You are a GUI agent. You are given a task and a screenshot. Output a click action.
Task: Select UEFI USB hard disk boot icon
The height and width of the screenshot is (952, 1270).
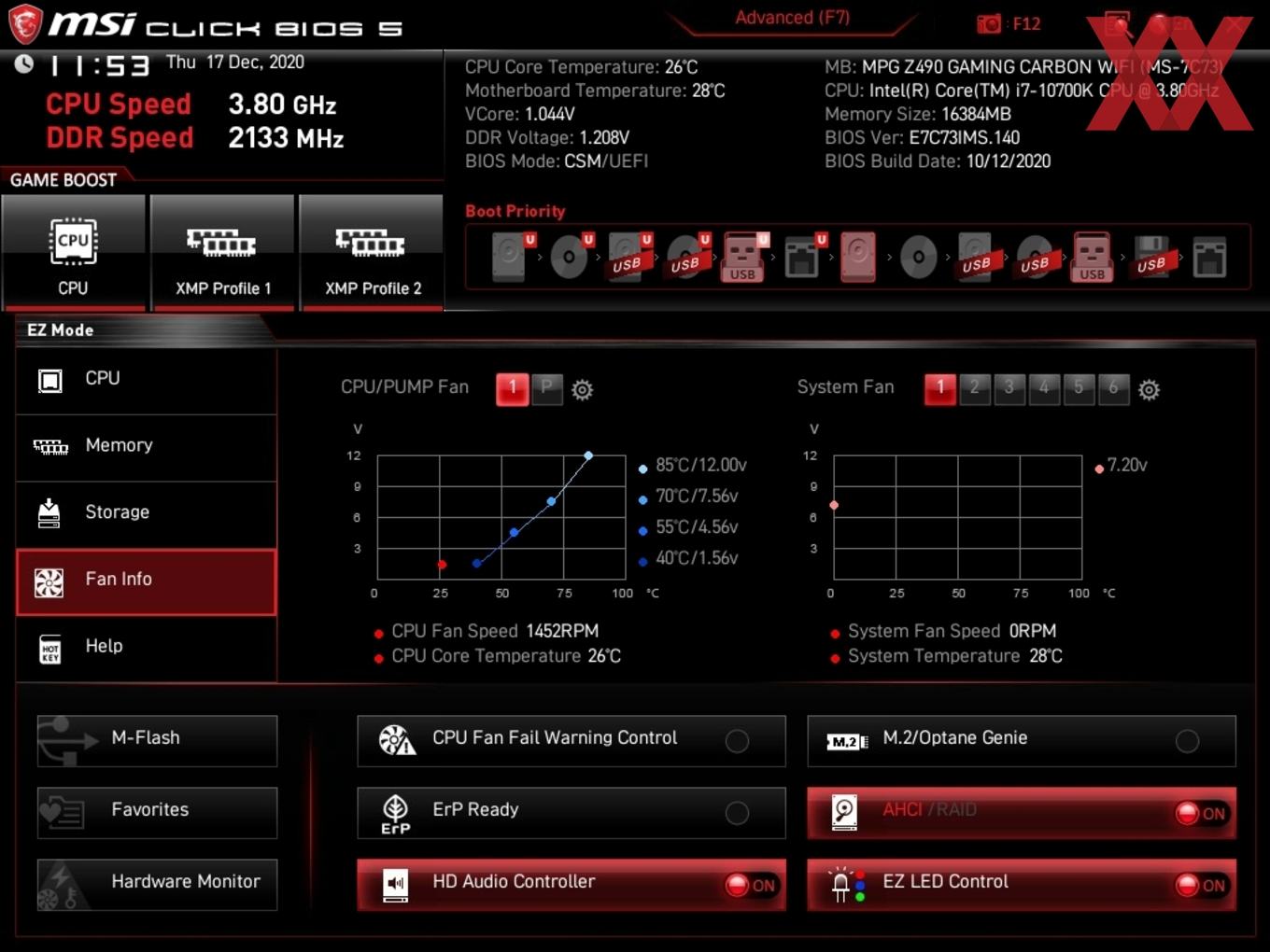point(629,257)
